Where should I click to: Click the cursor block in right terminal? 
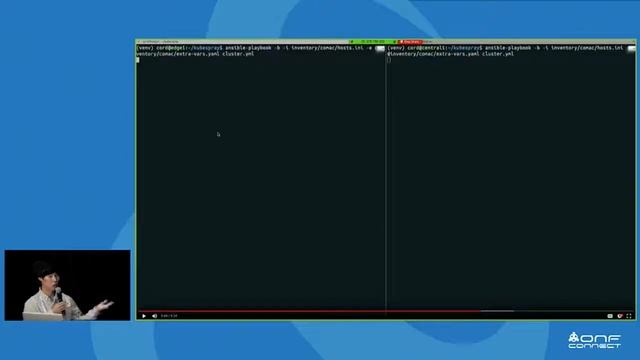pyautogui.click(x=389, y=60)
